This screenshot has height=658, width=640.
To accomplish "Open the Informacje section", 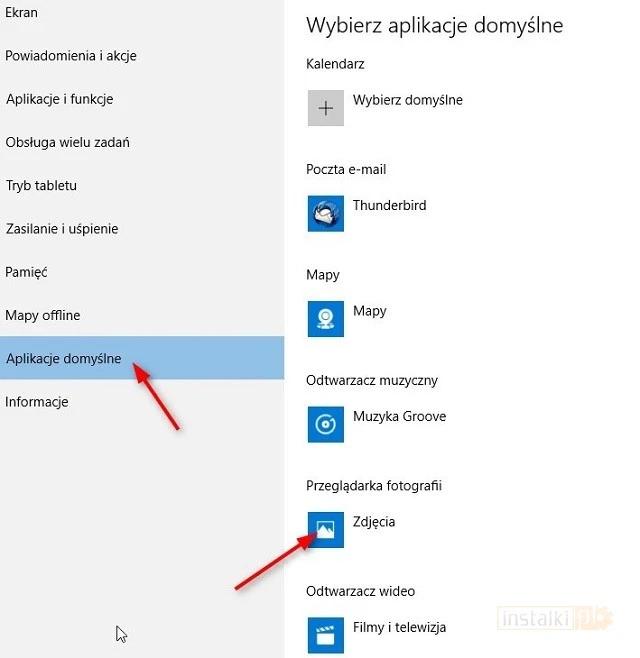I will tap(37, 402).
